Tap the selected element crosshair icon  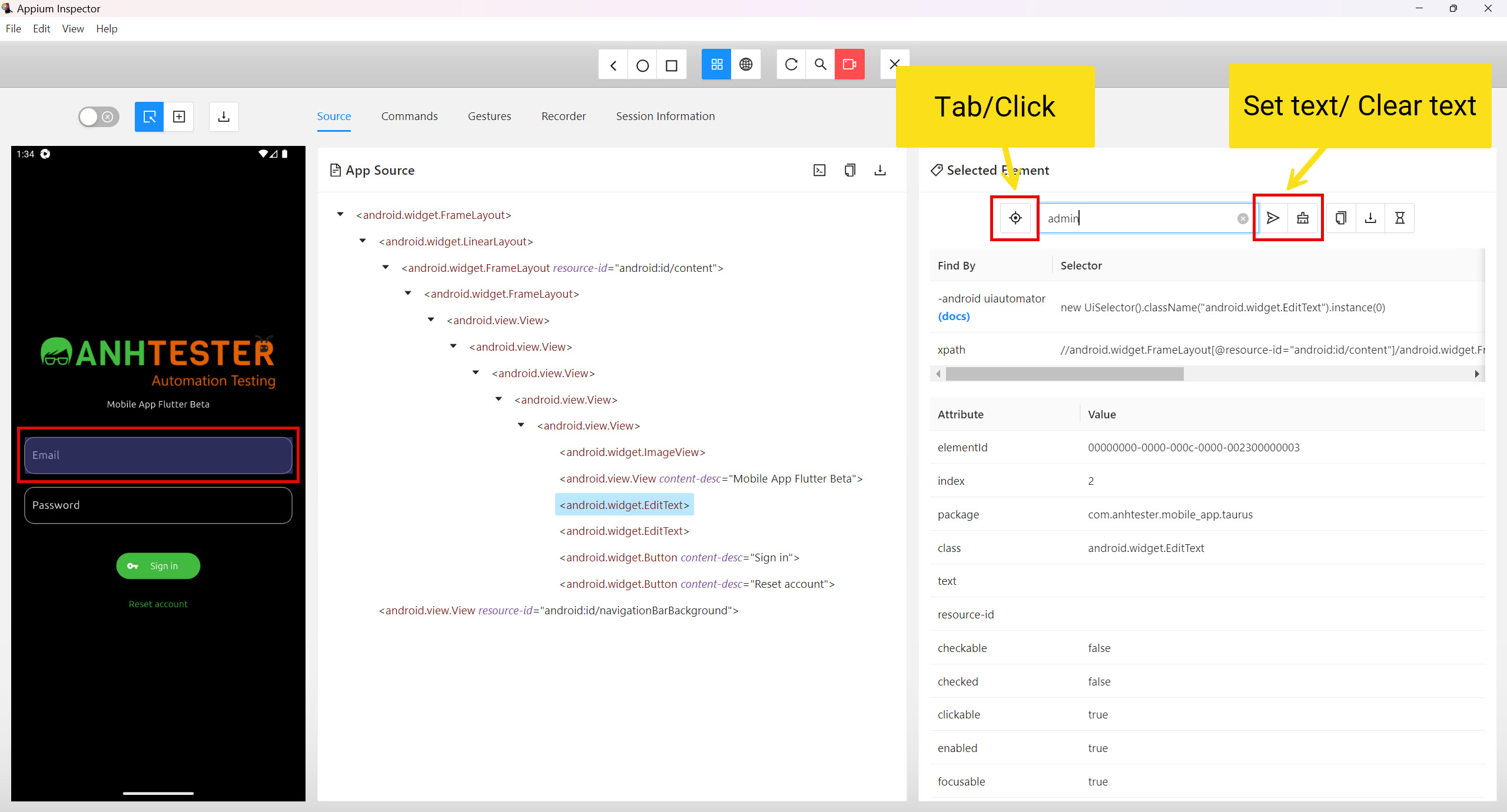click(x=1015, y=218)
